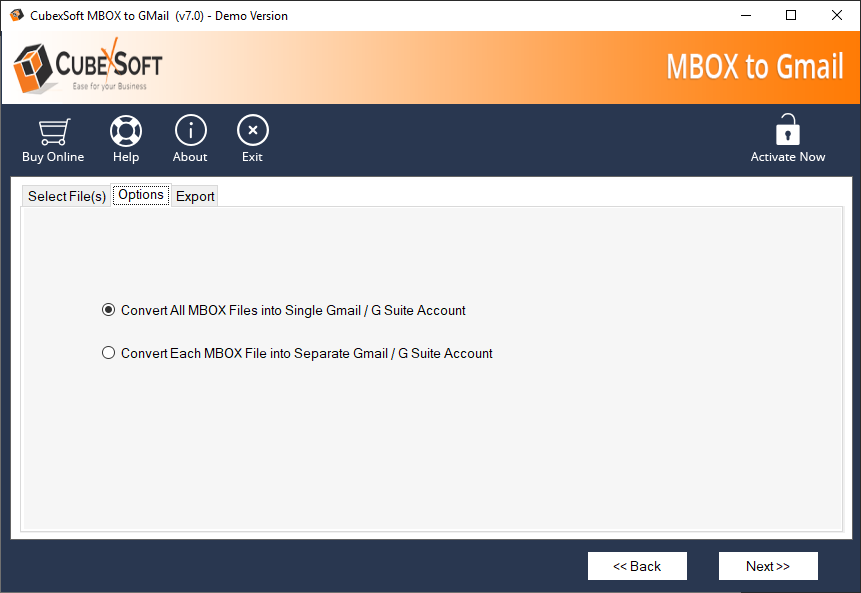Open the Export tab
Screen dimensions: 861x593
coord(195,196)
